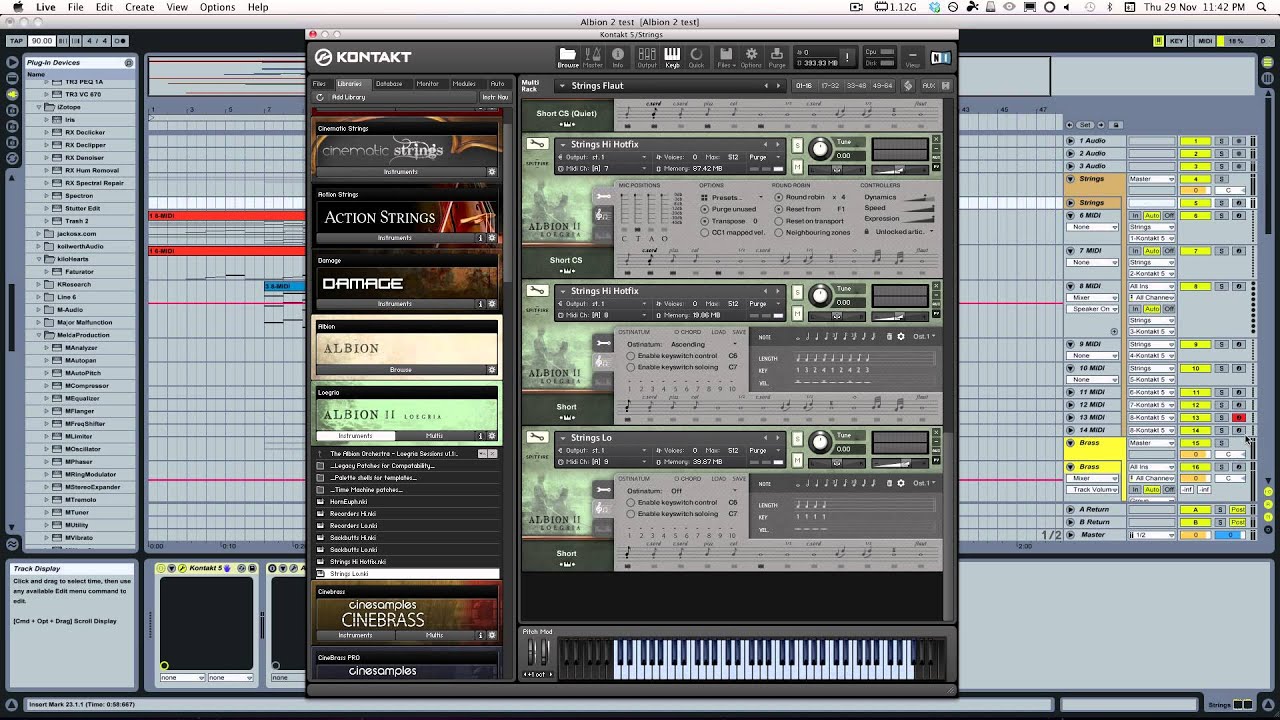Open the Strings Lo instrument name dropdown
Screen dimensions: 1280x720
(x=562, y=438)
